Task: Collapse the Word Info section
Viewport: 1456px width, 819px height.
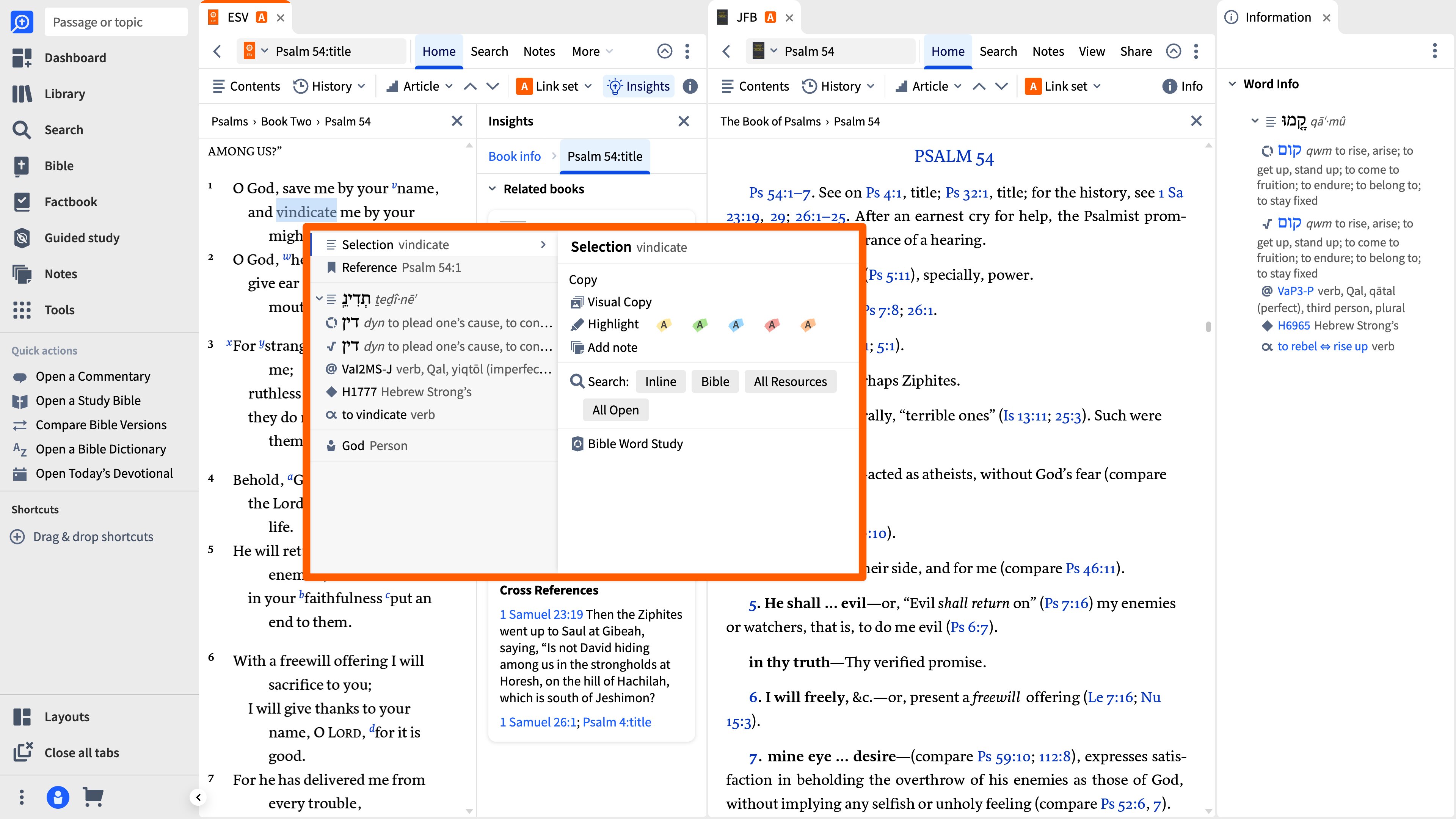Action: [1232, 84]
